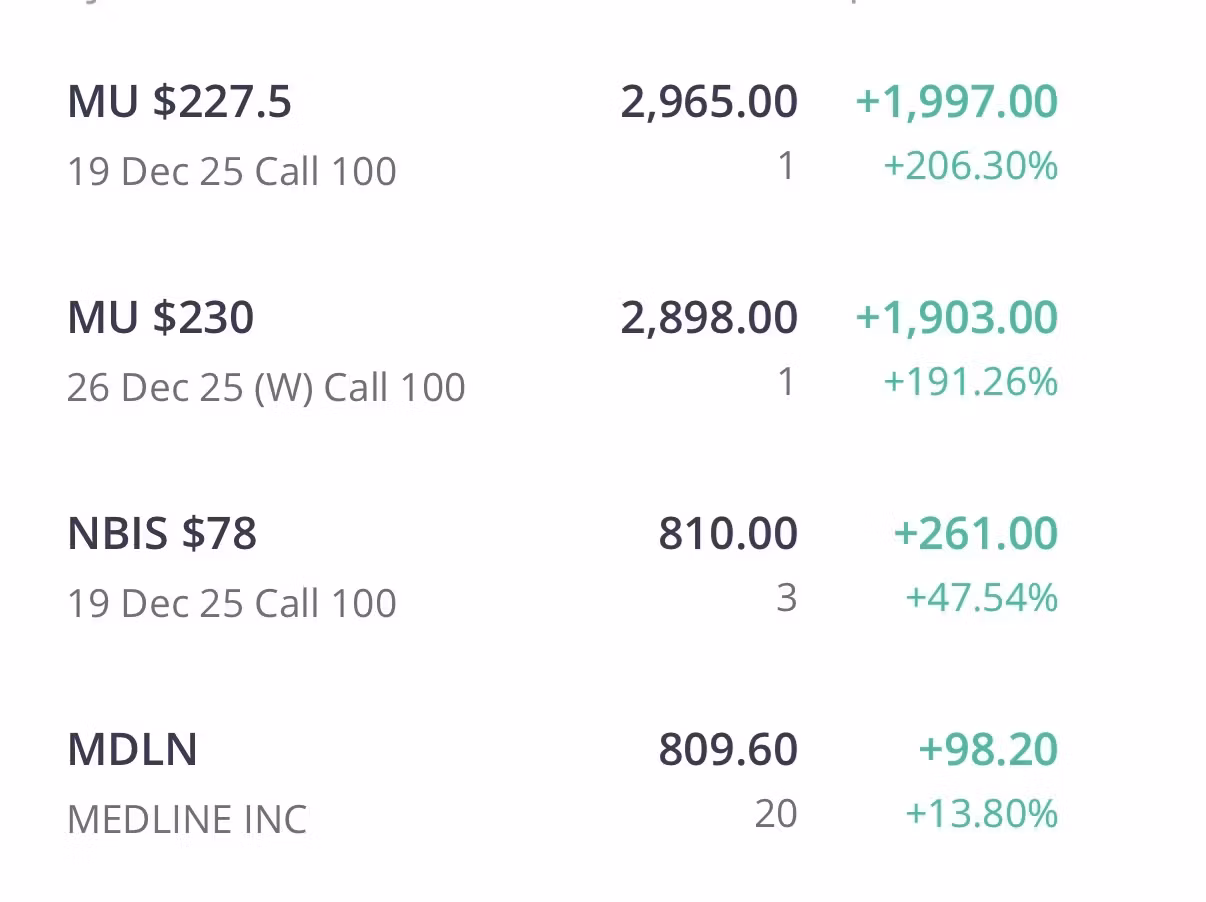Screen dimensions: 1206x902
Task: Click the MEDLINE INC company name
Action: 187,820
